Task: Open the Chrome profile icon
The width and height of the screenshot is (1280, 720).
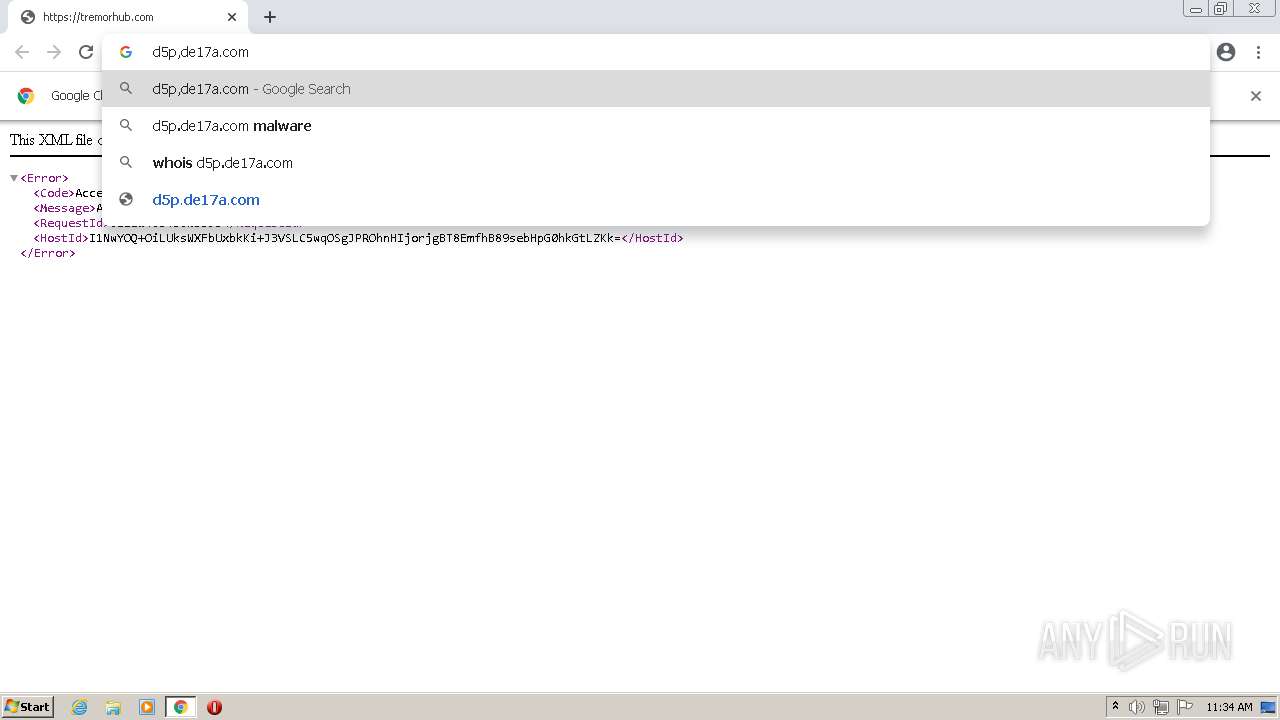Action: (x=1226, y=52)
